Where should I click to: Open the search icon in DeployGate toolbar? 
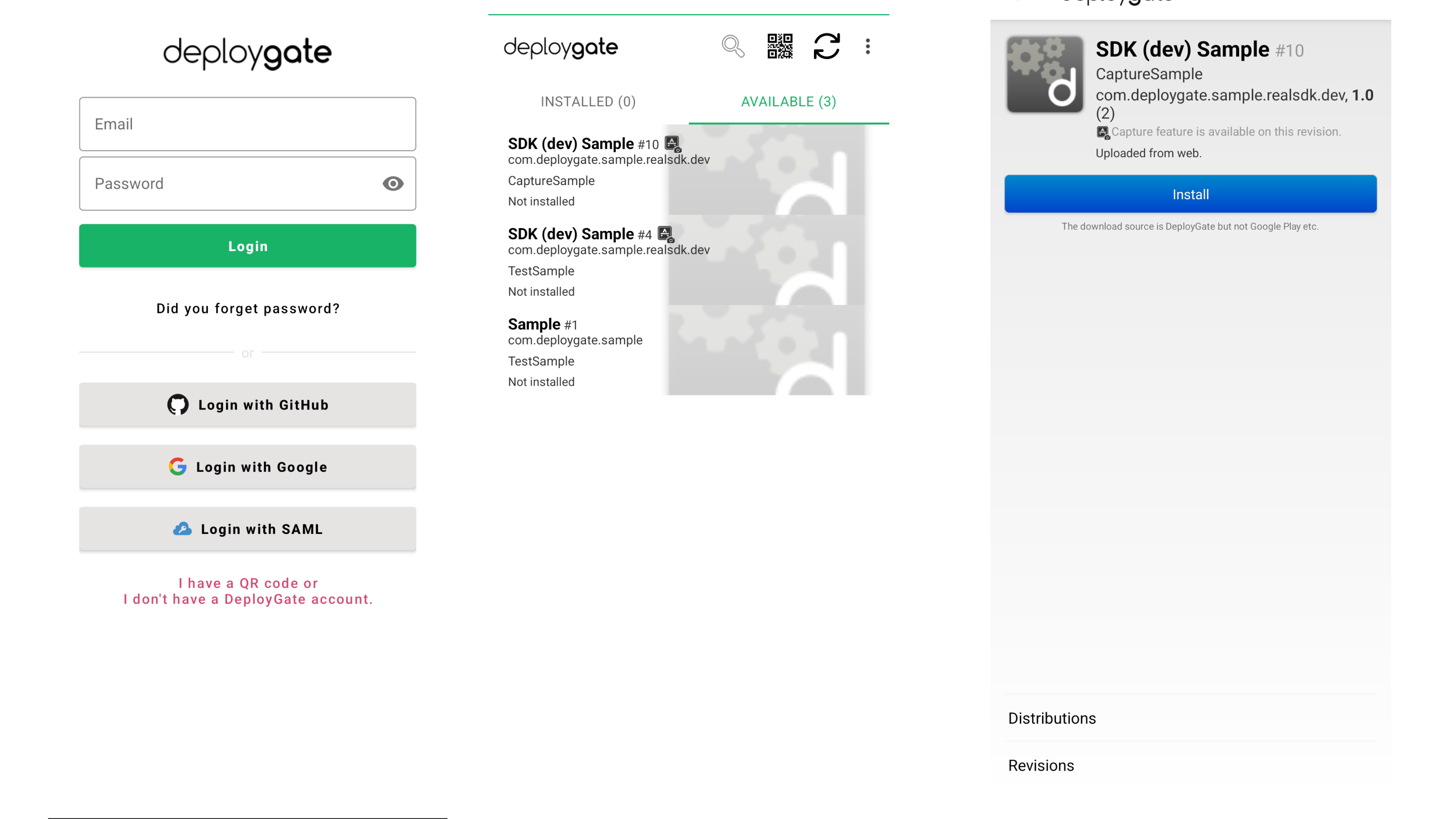coord(733,47)
